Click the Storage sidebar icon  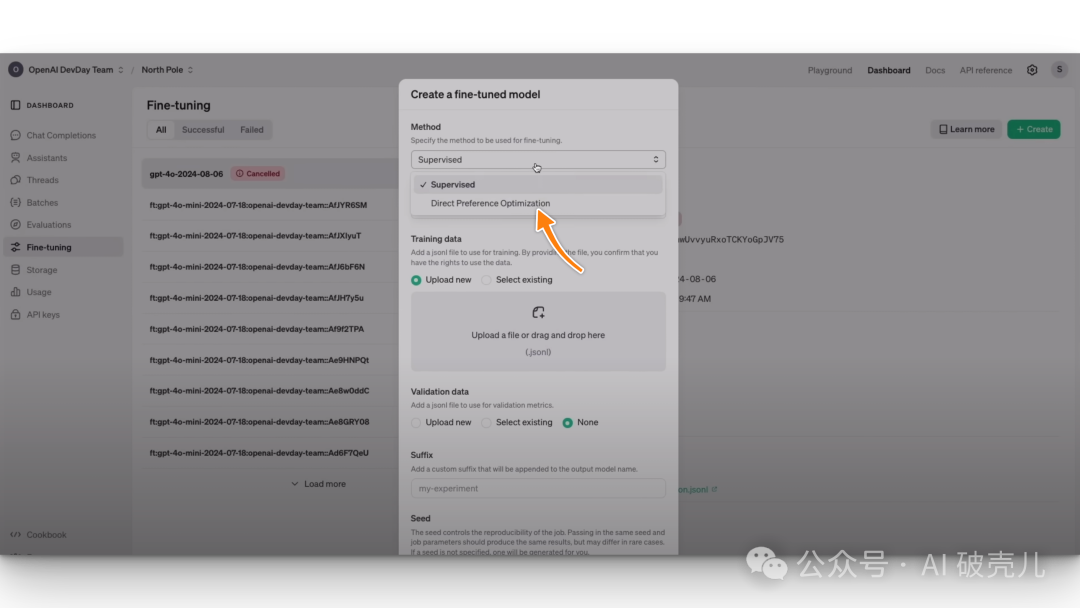coord(16,270)
